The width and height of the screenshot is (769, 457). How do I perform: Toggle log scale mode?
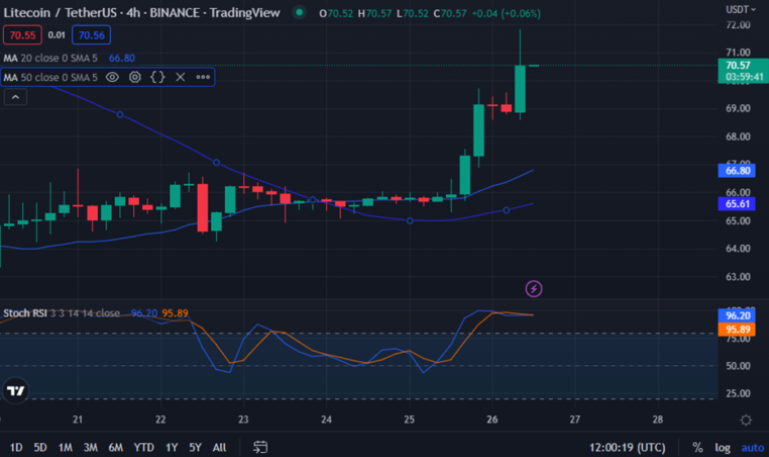click(722, 447)
